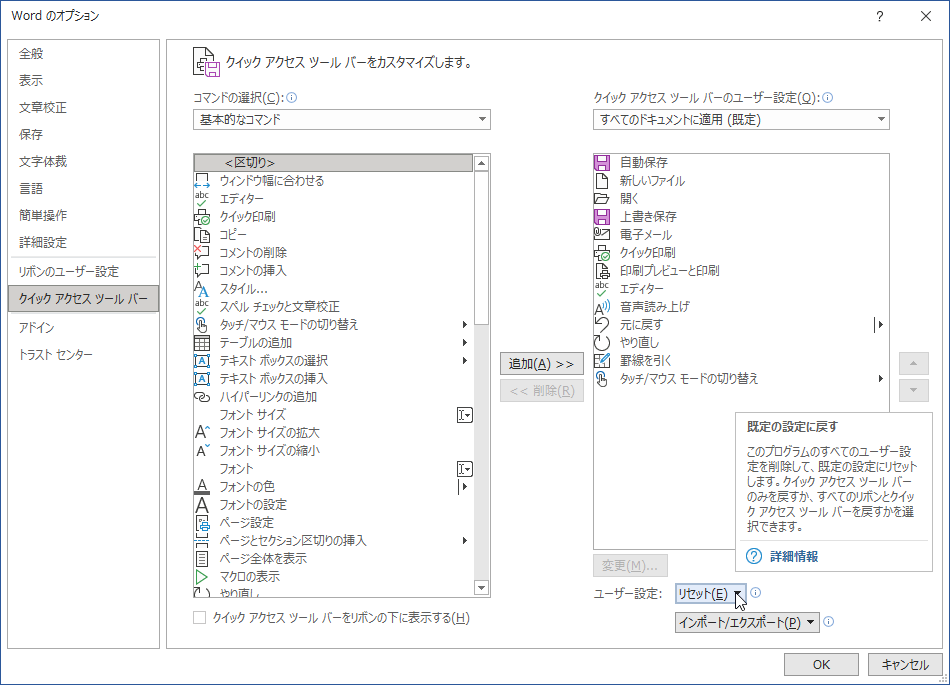Click the 開く folder icon in right list

(x=602, y=199)
